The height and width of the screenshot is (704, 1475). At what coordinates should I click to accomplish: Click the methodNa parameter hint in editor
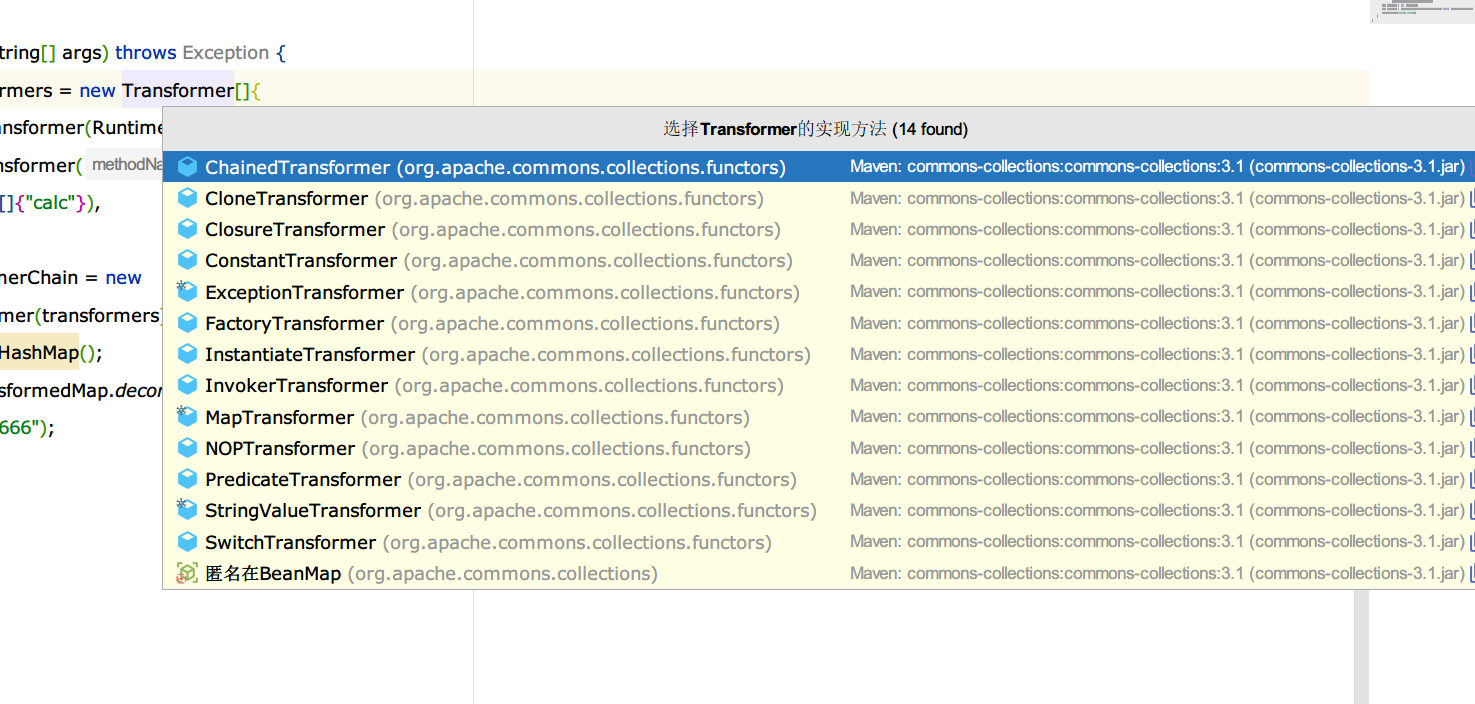point(127,165)
